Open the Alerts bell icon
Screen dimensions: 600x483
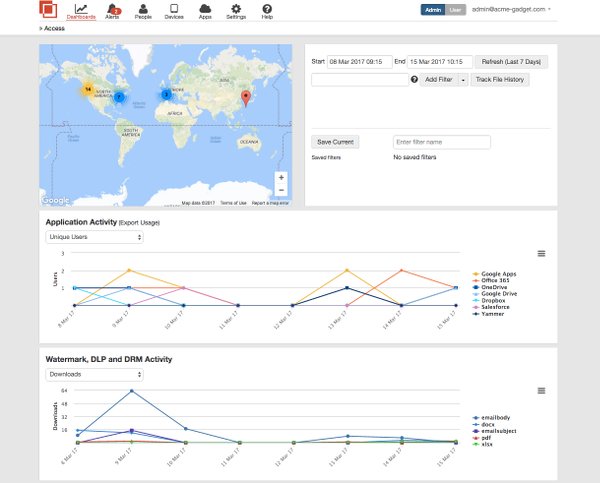[112, 11]
